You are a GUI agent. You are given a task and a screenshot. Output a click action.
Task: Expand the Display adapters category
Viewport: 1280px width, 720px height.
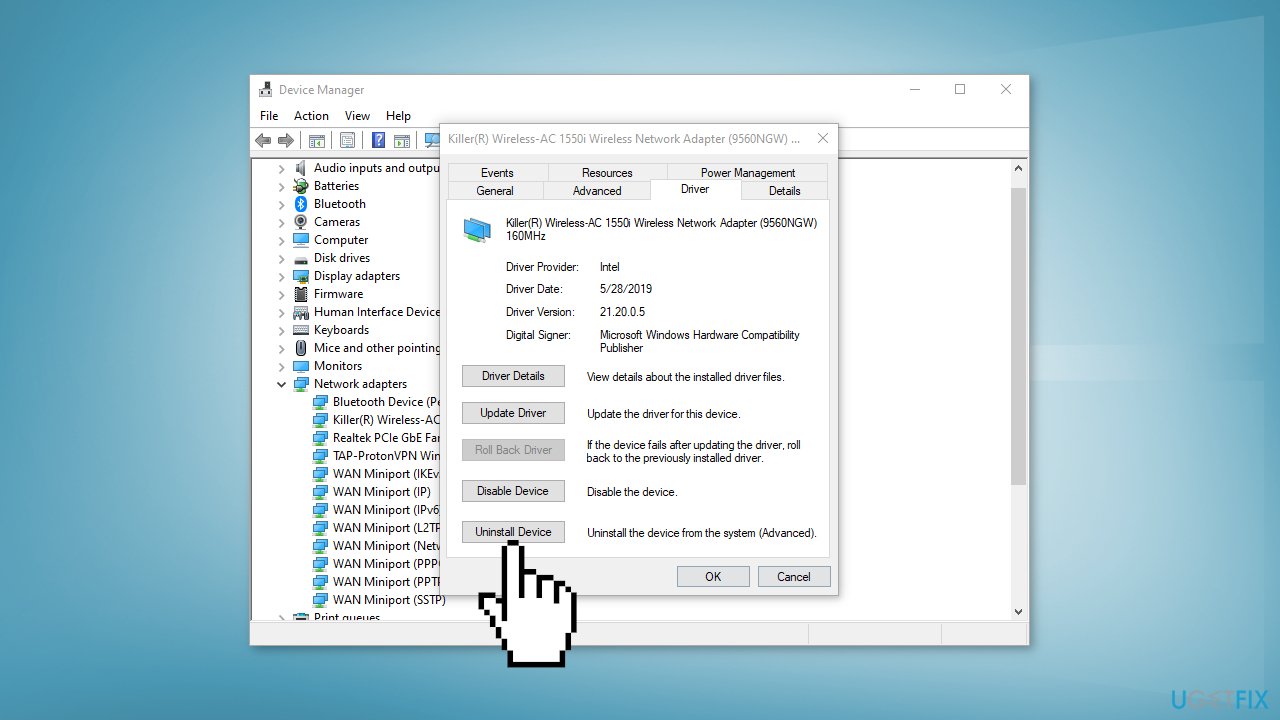click(x=281, y=275)
